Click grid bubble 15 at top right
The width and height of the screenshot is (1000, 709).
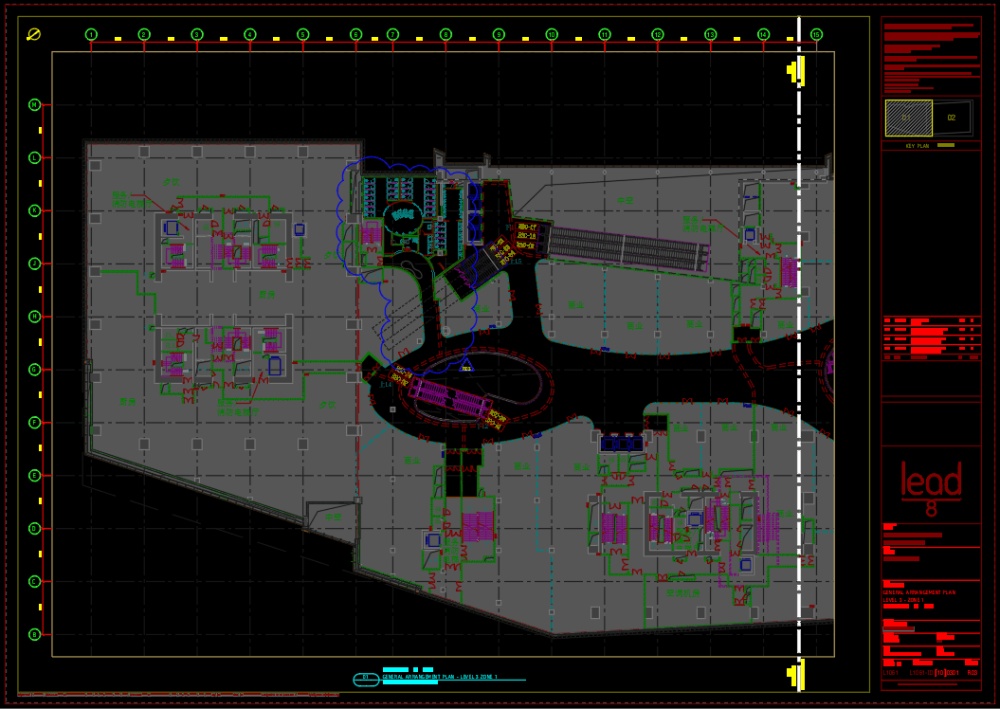(816, 35)
